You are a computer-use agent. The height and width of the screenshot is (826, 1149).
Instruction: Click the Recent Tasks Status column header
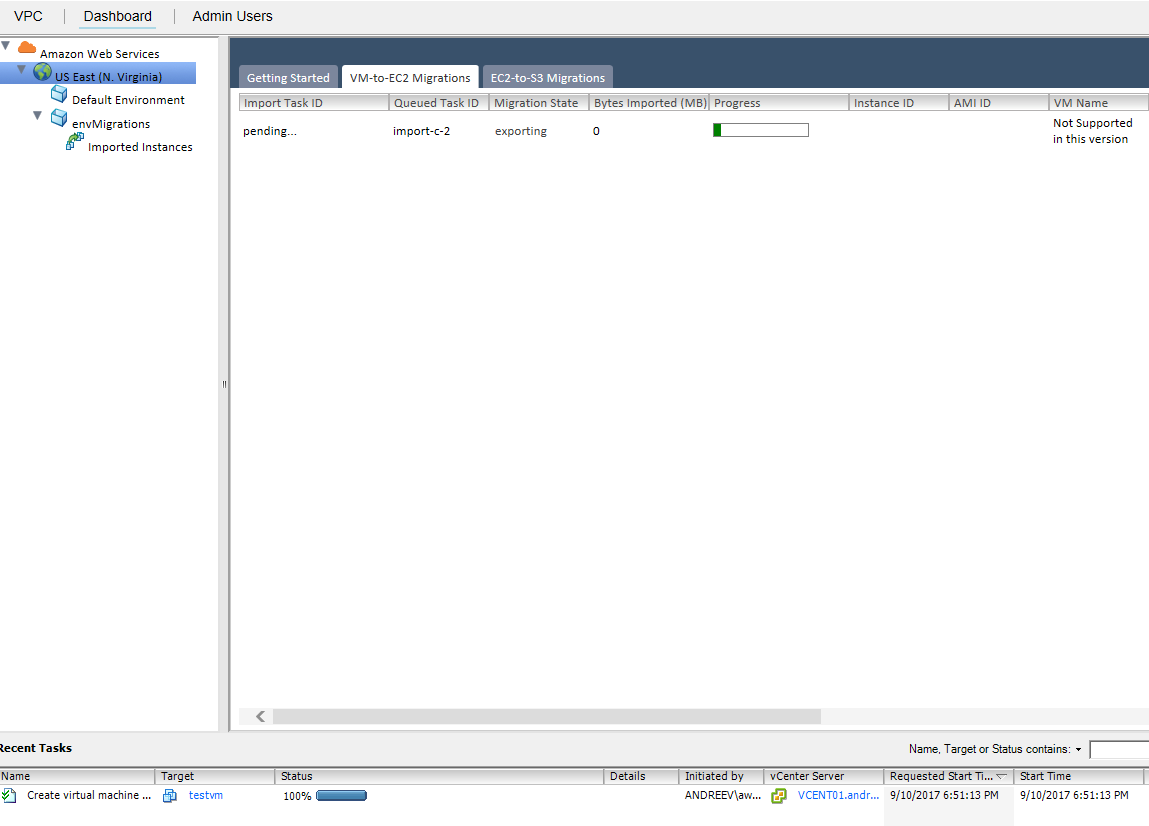(439, 776)
